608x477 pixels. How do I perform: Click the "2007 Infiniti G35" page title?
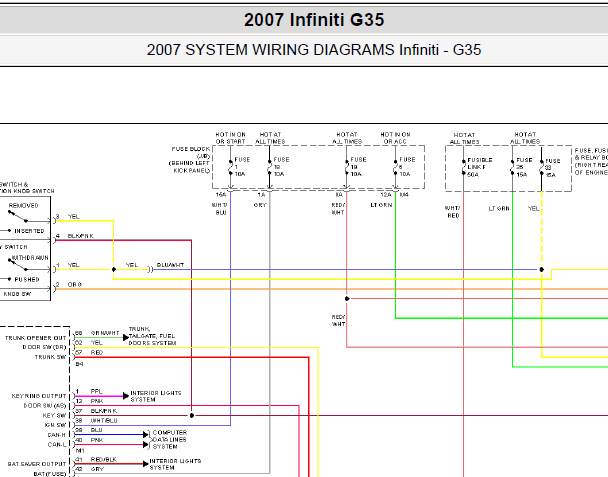point(314,20)
